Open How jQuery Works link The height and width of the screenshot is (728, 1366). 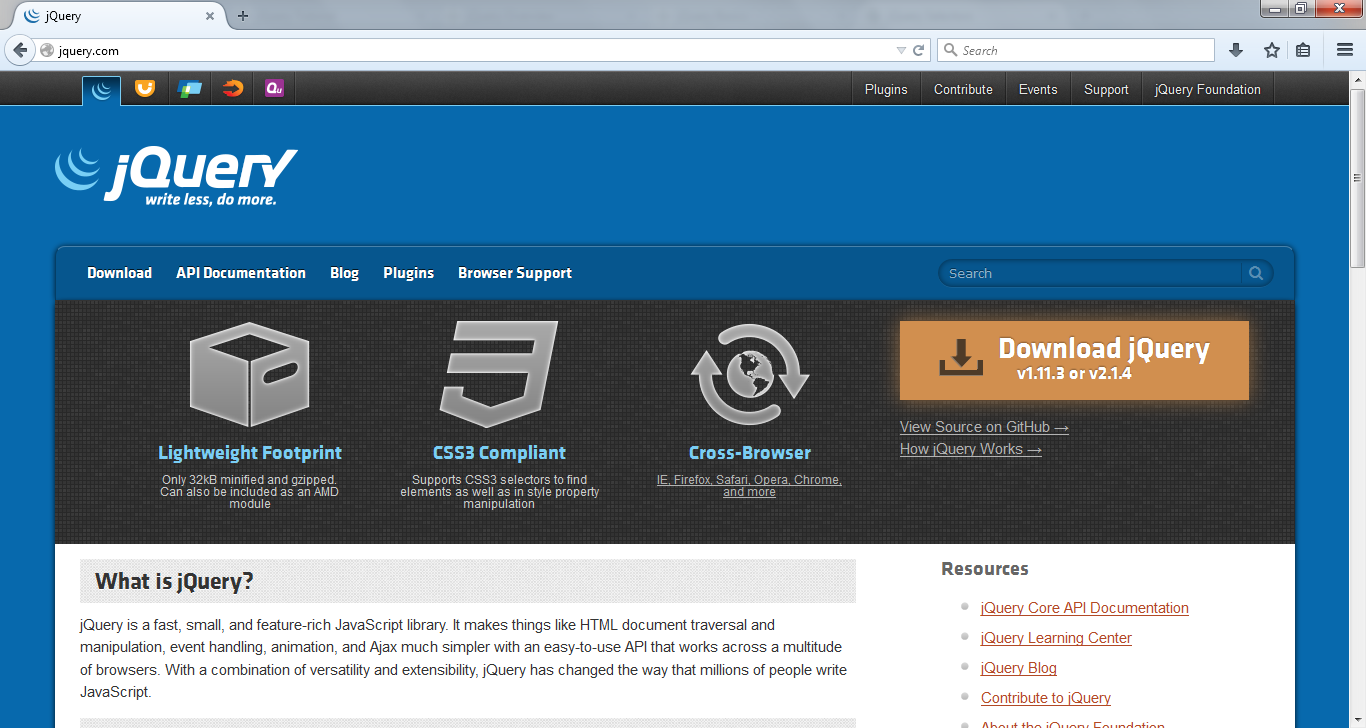click(x=970, y=449)
